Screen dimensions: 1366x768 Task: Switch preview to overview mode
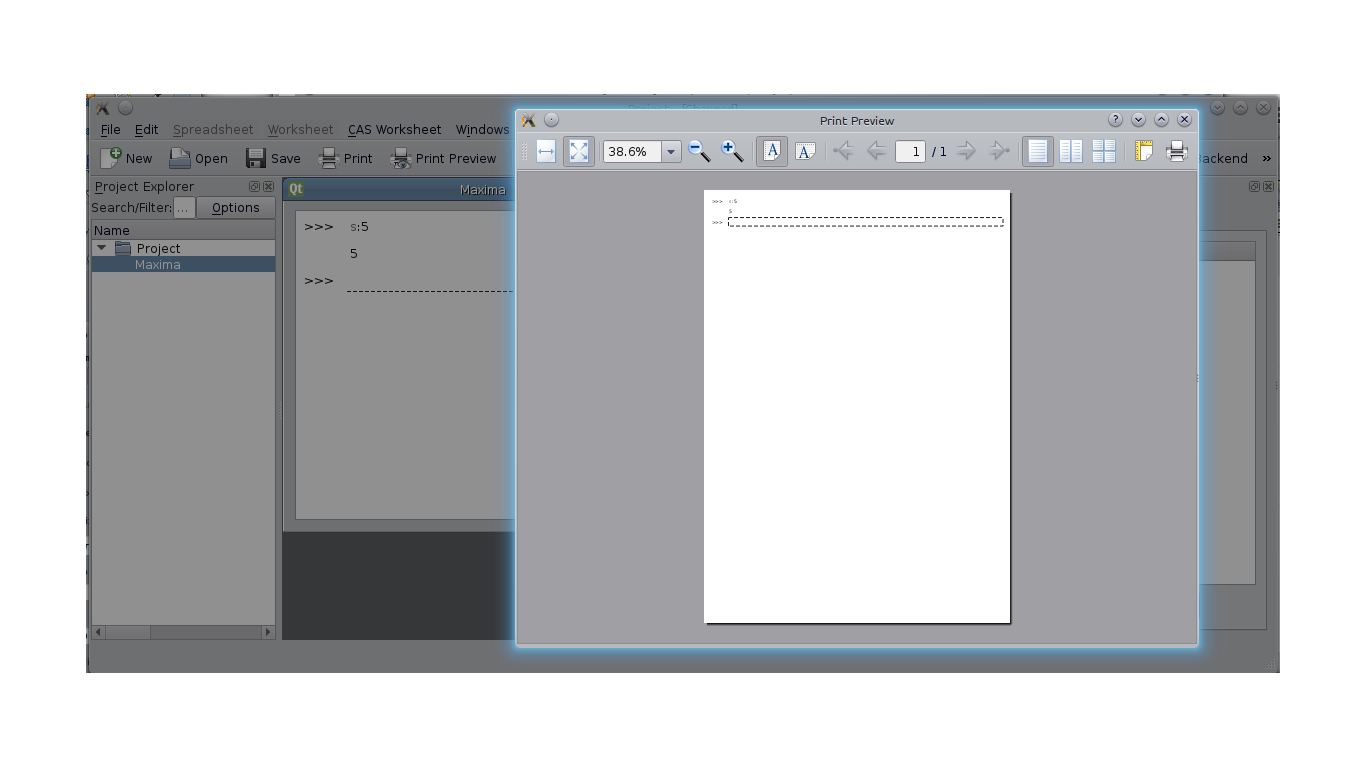[1104, 151]
